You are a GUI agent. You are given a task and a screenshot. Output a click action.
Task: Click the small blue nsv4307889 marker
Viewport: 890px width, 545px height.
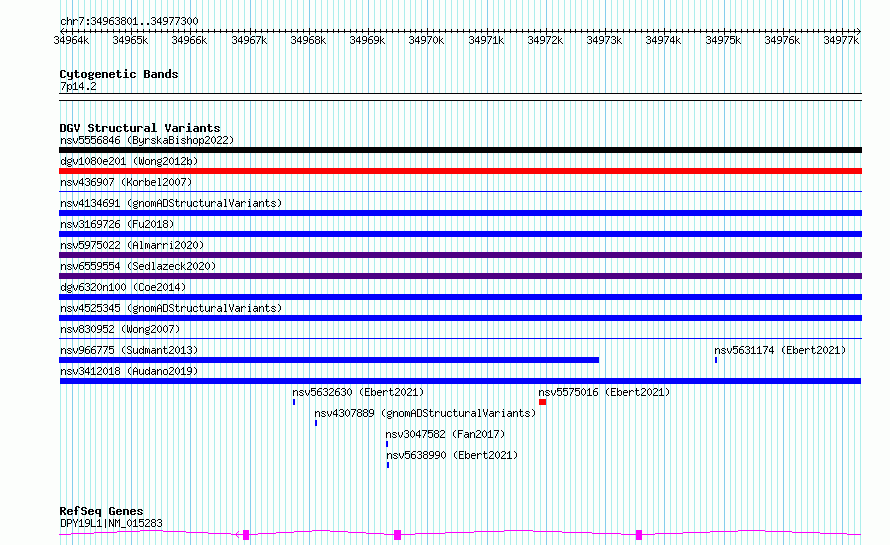pyautogui.click(x=316, y=423)
